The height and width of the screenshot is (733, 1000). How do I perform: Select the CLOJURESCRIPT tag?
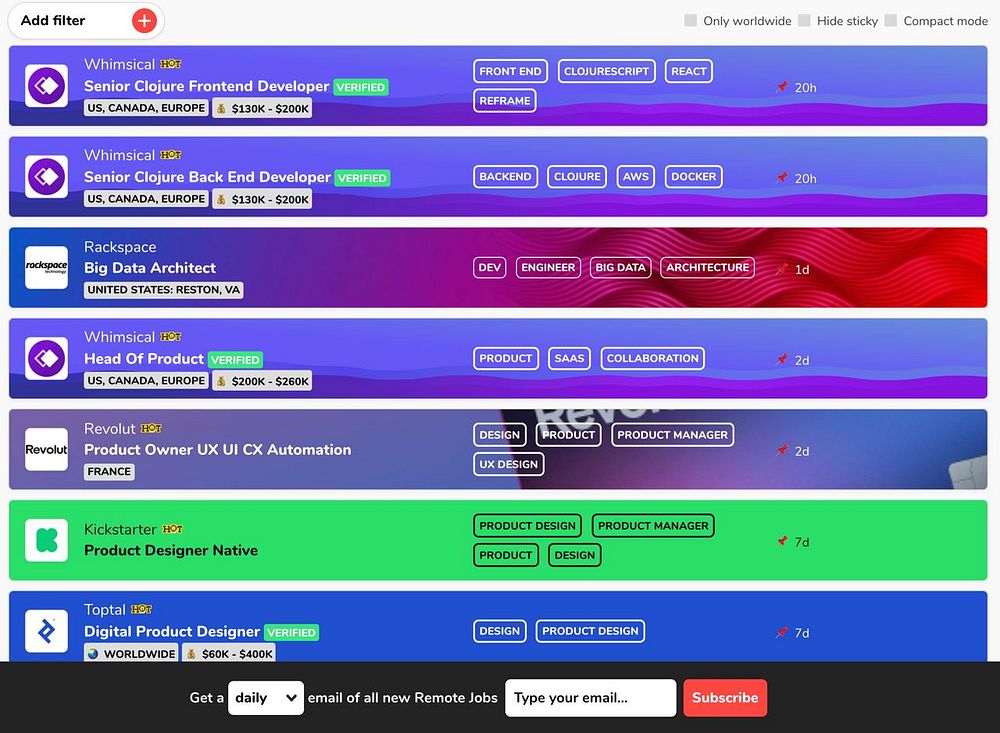click(607, 71)
